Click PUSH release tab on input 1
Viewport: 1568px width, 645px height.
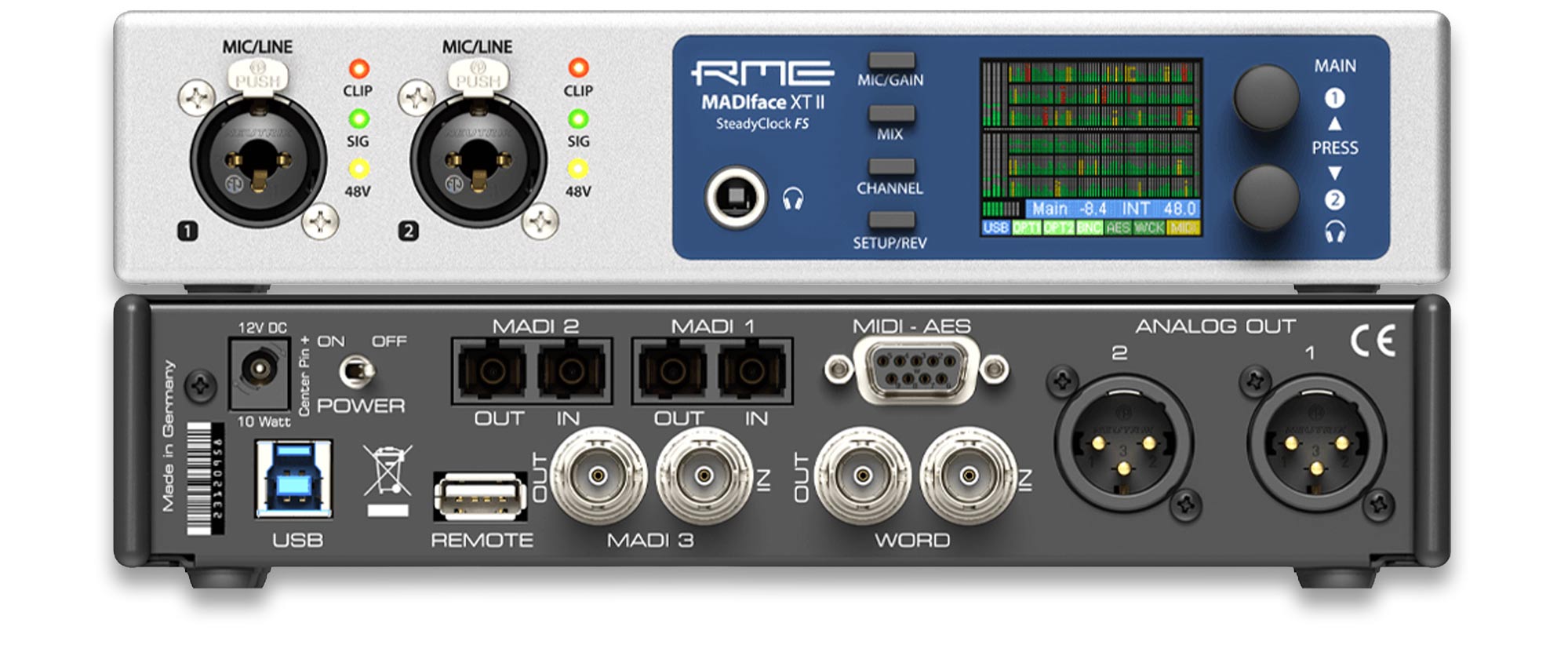point(258,77)
